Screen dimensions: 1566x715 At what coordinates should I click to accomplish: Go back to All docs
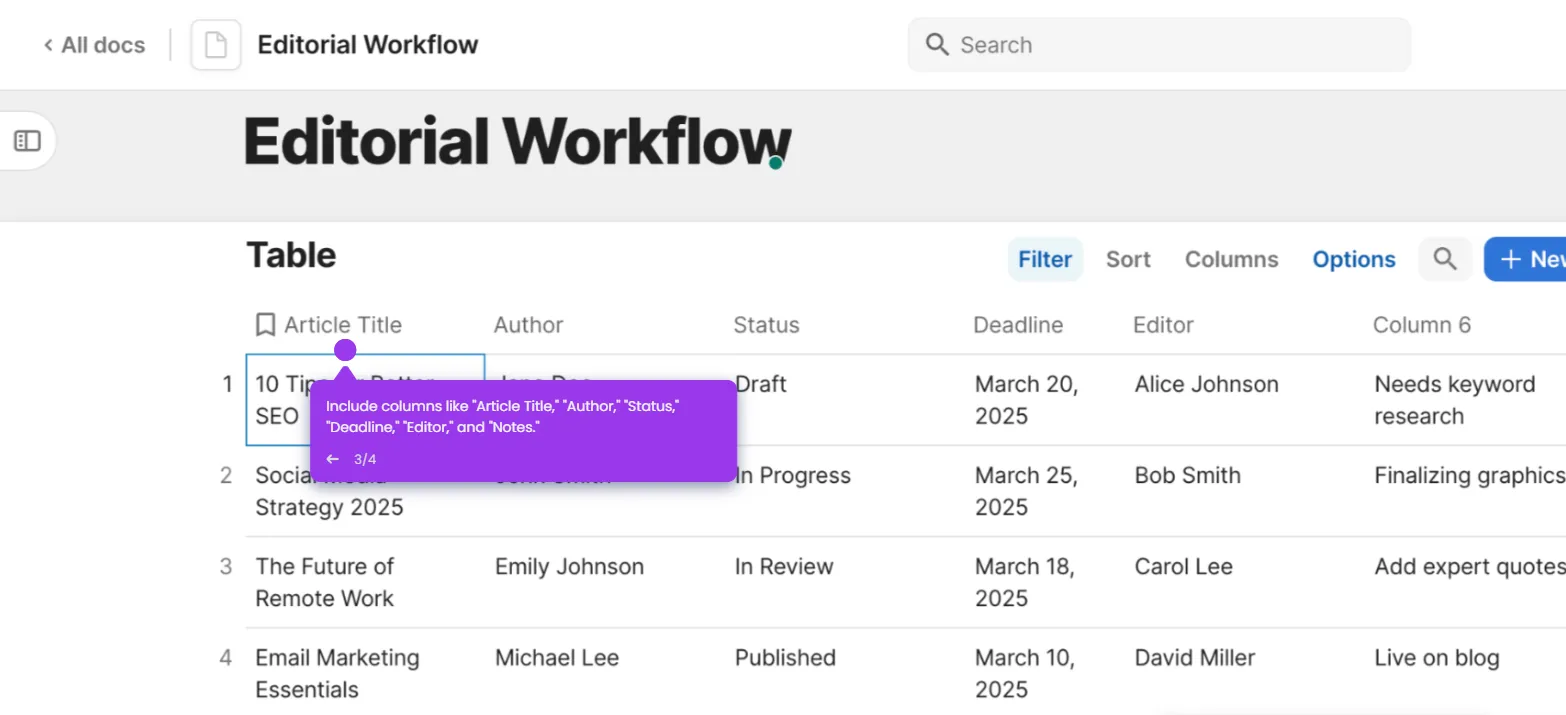click(x=94, y=45)
